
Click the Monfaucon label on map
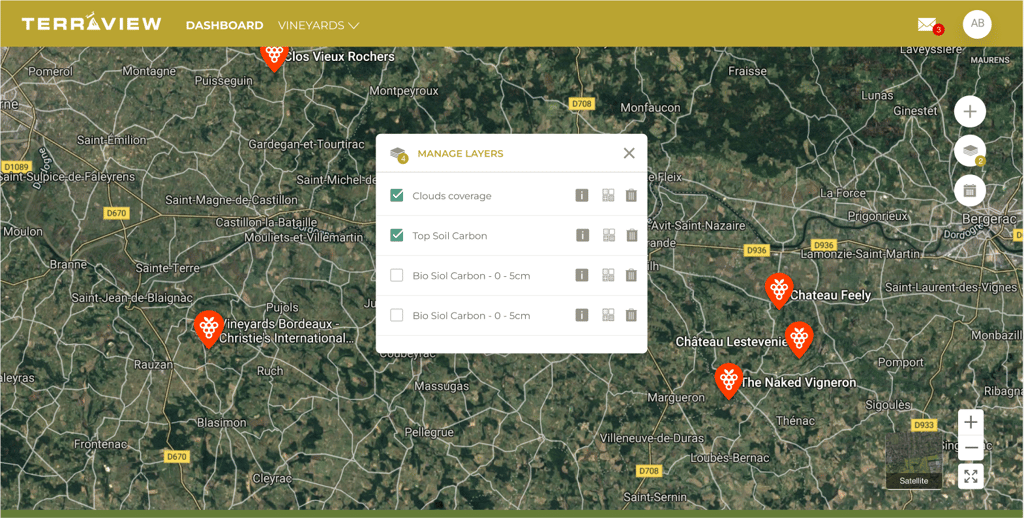point(650,107)
